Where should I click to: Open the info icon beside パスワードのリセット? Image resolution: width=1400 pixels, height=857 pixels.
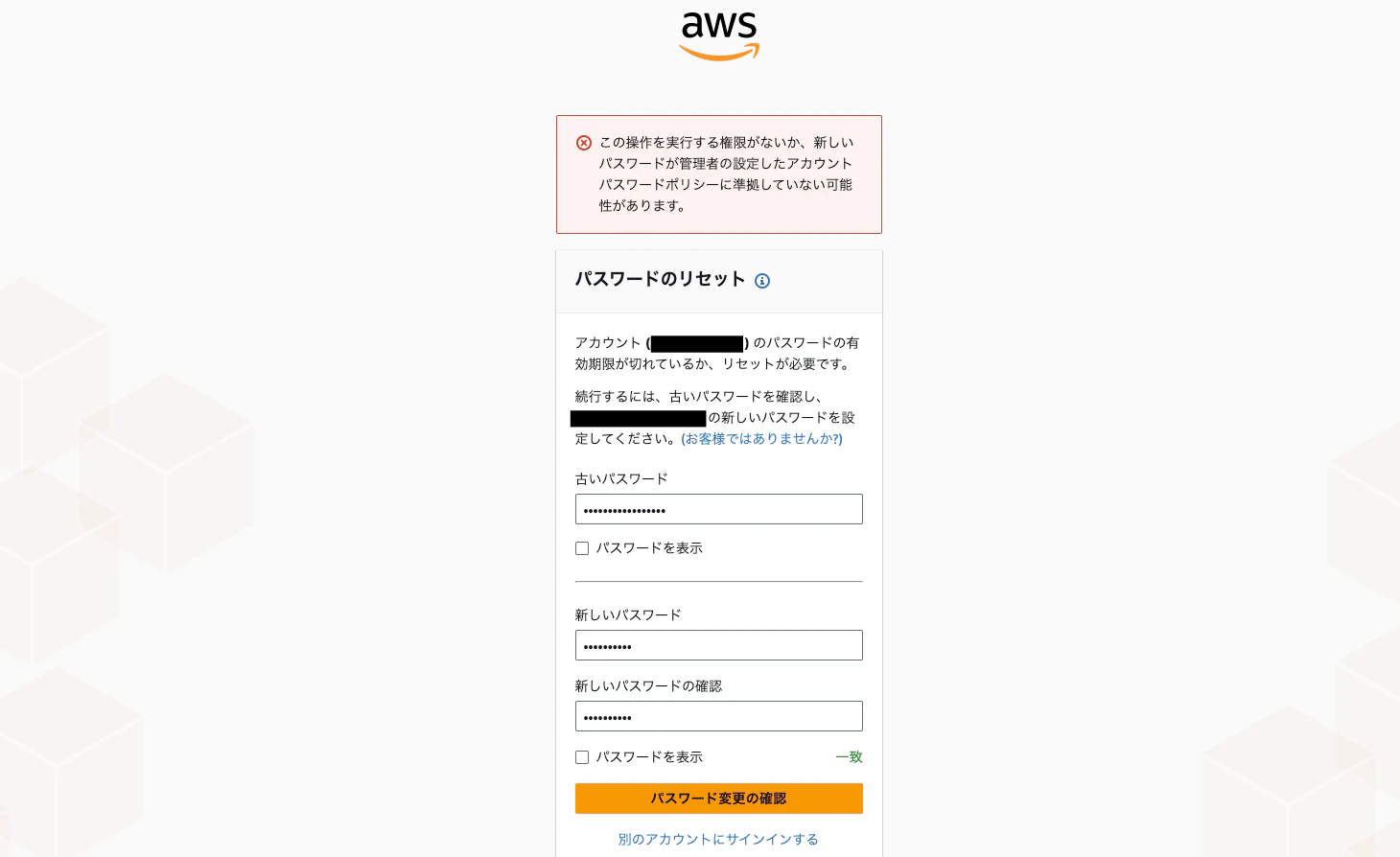pos(762,281)
